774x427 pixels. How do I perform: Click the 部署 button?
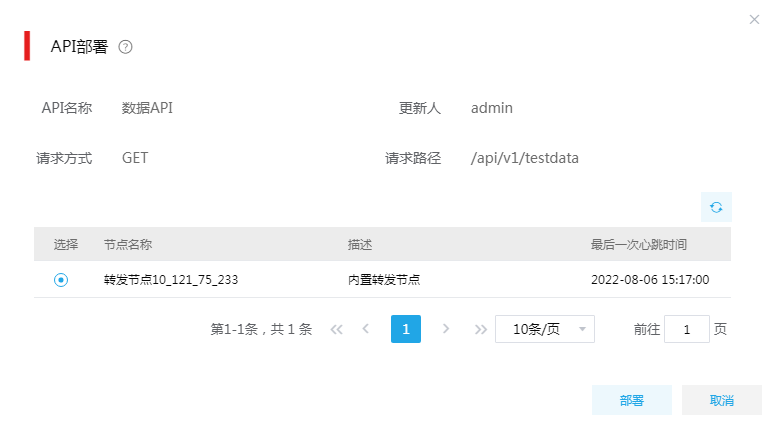tap(632, 400)
